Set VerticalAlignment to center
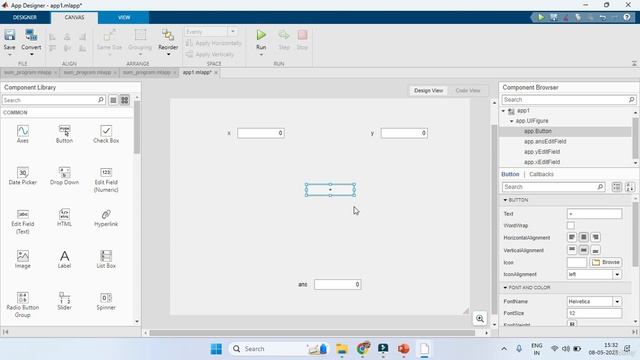This screenshot has width=640, height=360. tap(584, 250)
